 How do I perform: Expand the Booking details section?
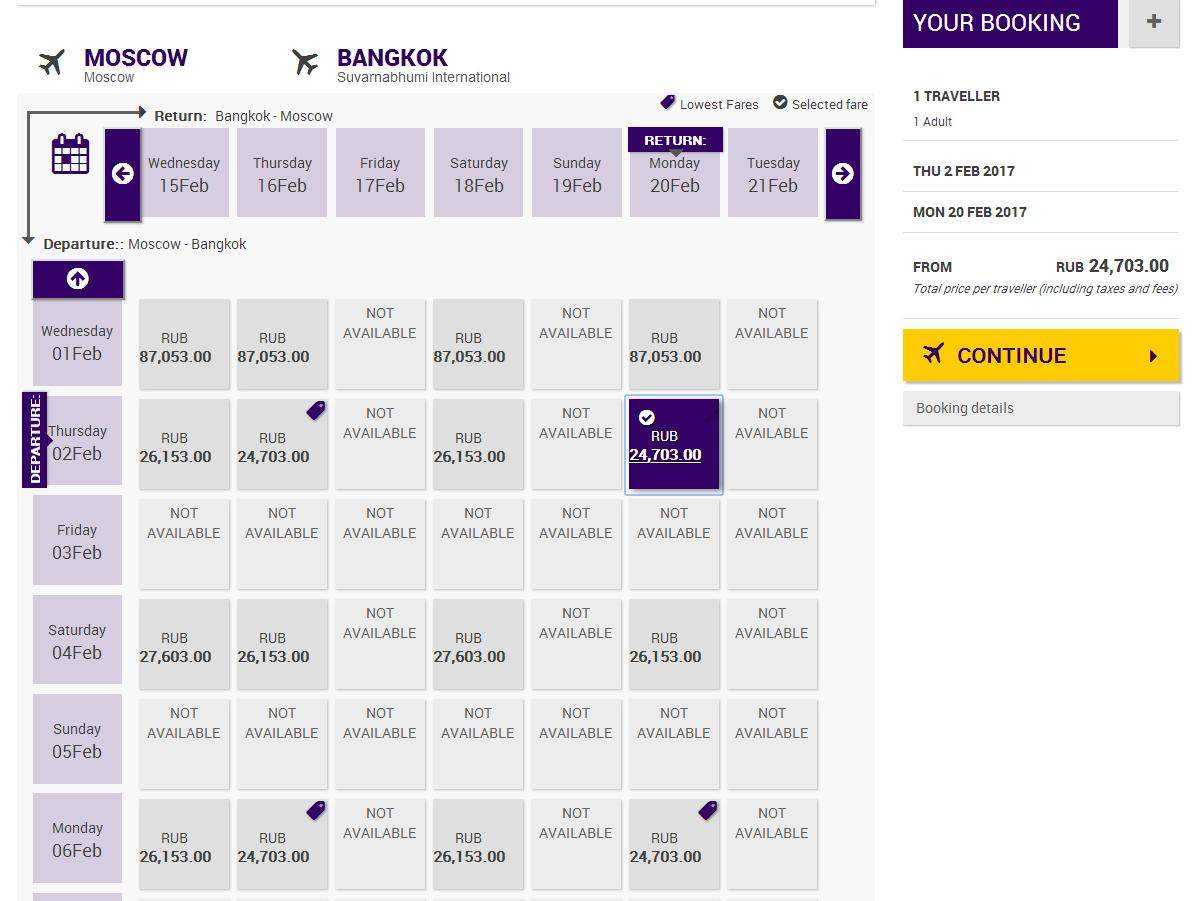point(1041,408)
